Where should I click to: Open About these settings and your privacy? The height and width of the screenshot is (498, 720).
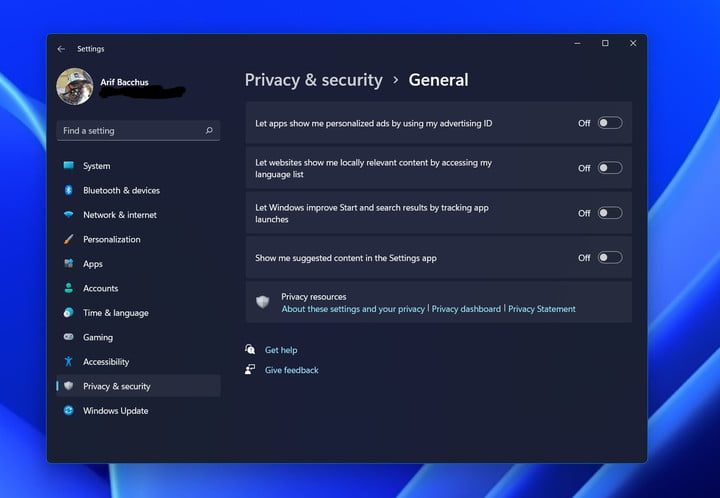click(353, 309)
